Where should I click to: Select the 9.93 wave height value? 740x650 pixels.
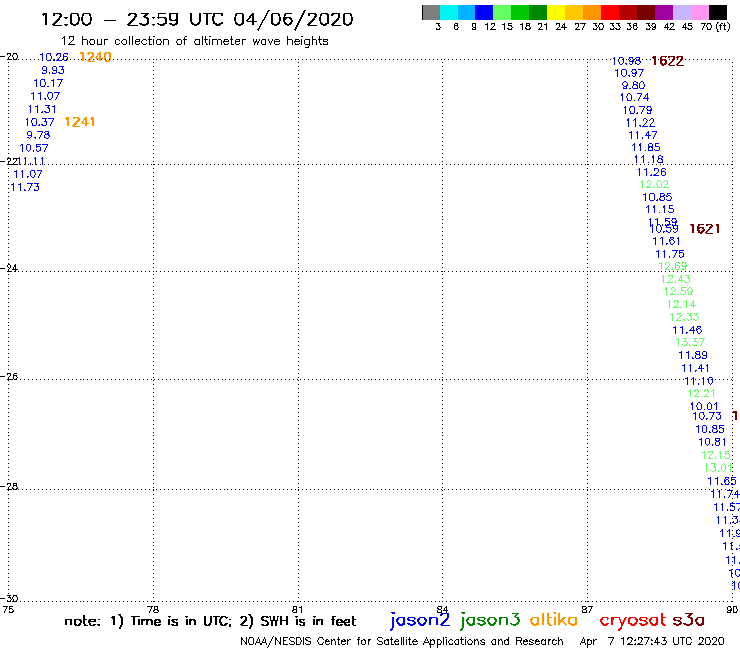tap(53, 70)
